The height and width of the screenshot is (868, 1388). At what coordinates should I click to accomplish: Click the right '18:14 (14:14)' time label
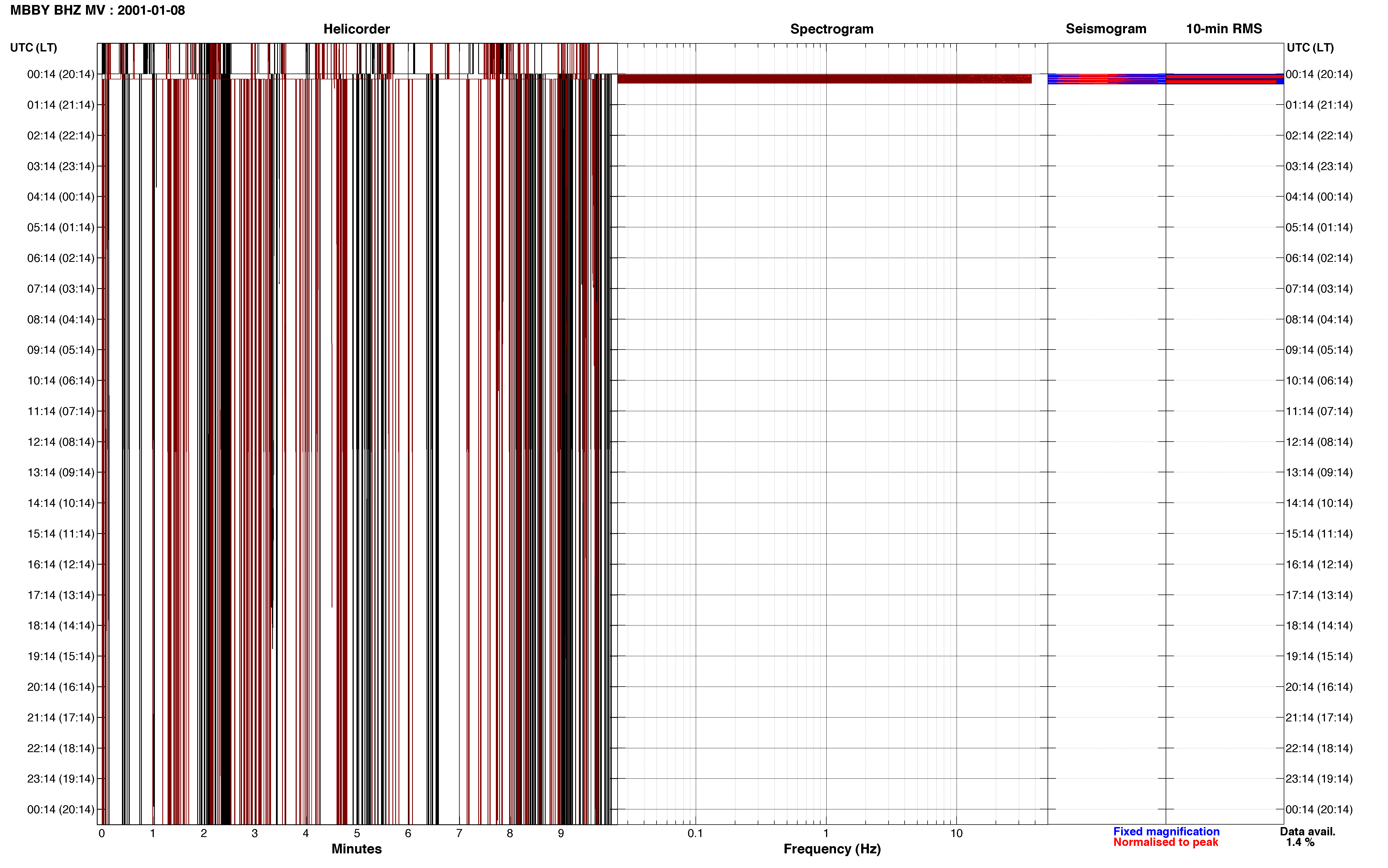(1319, 626)
